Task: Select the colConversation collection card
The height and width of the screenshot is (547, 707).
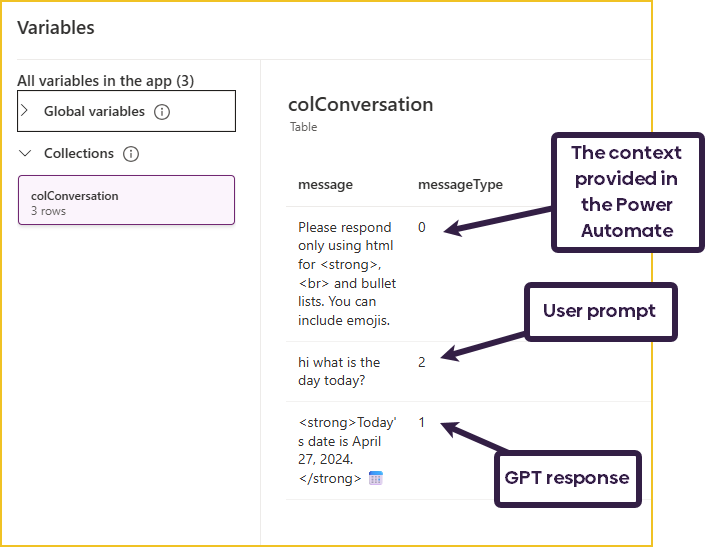Action: tap(126, 201)
